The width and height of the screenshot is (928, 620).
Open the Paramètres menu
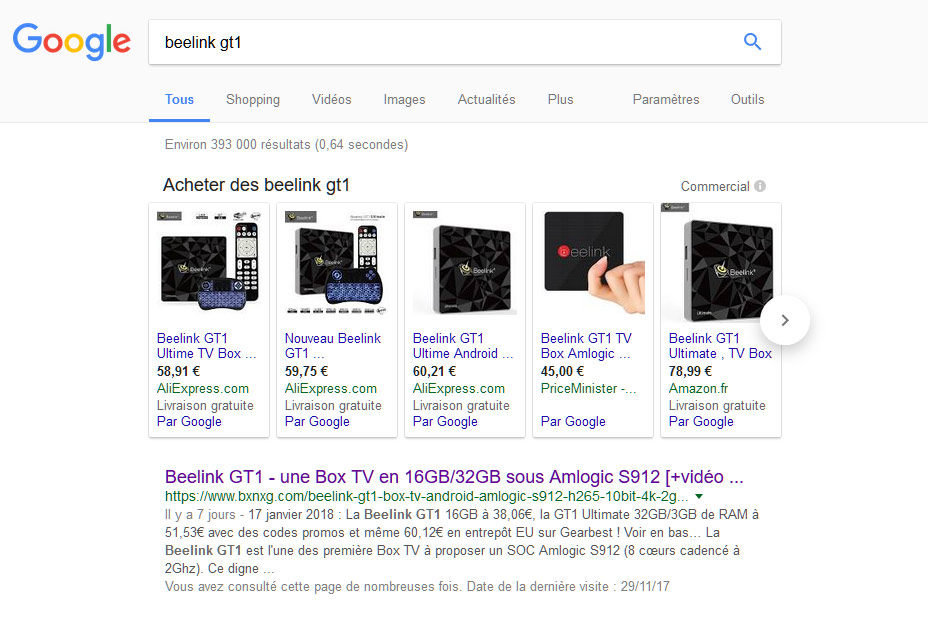point(666,99)
